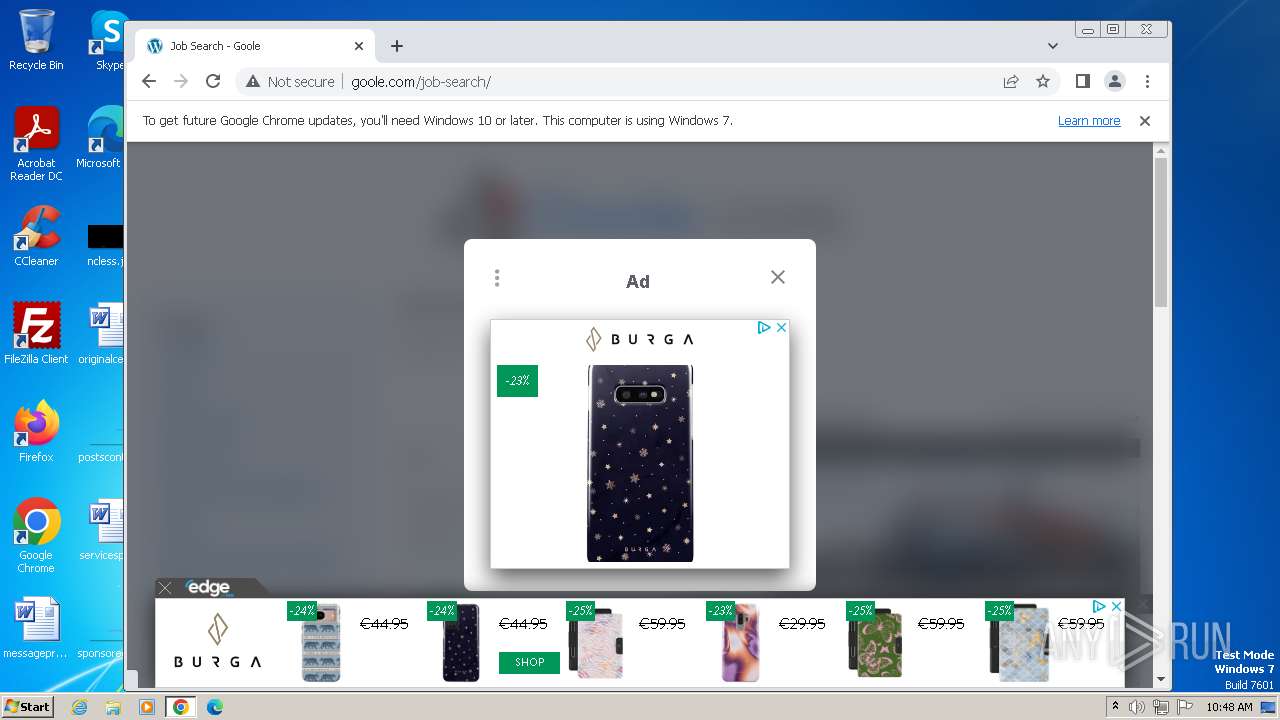Open the CCleaner desktop icon
This screenshot has width=1280, height=720.
pyautogui.click(x=36, y=236)
